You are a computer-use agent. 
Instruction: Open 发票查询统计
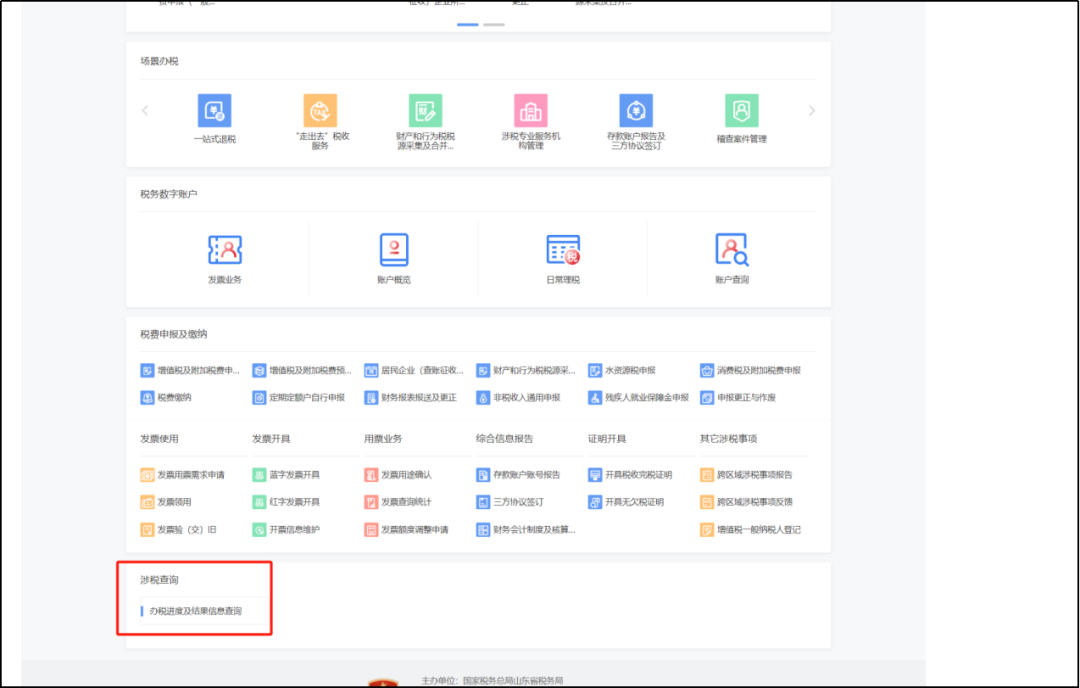(398, 502)
